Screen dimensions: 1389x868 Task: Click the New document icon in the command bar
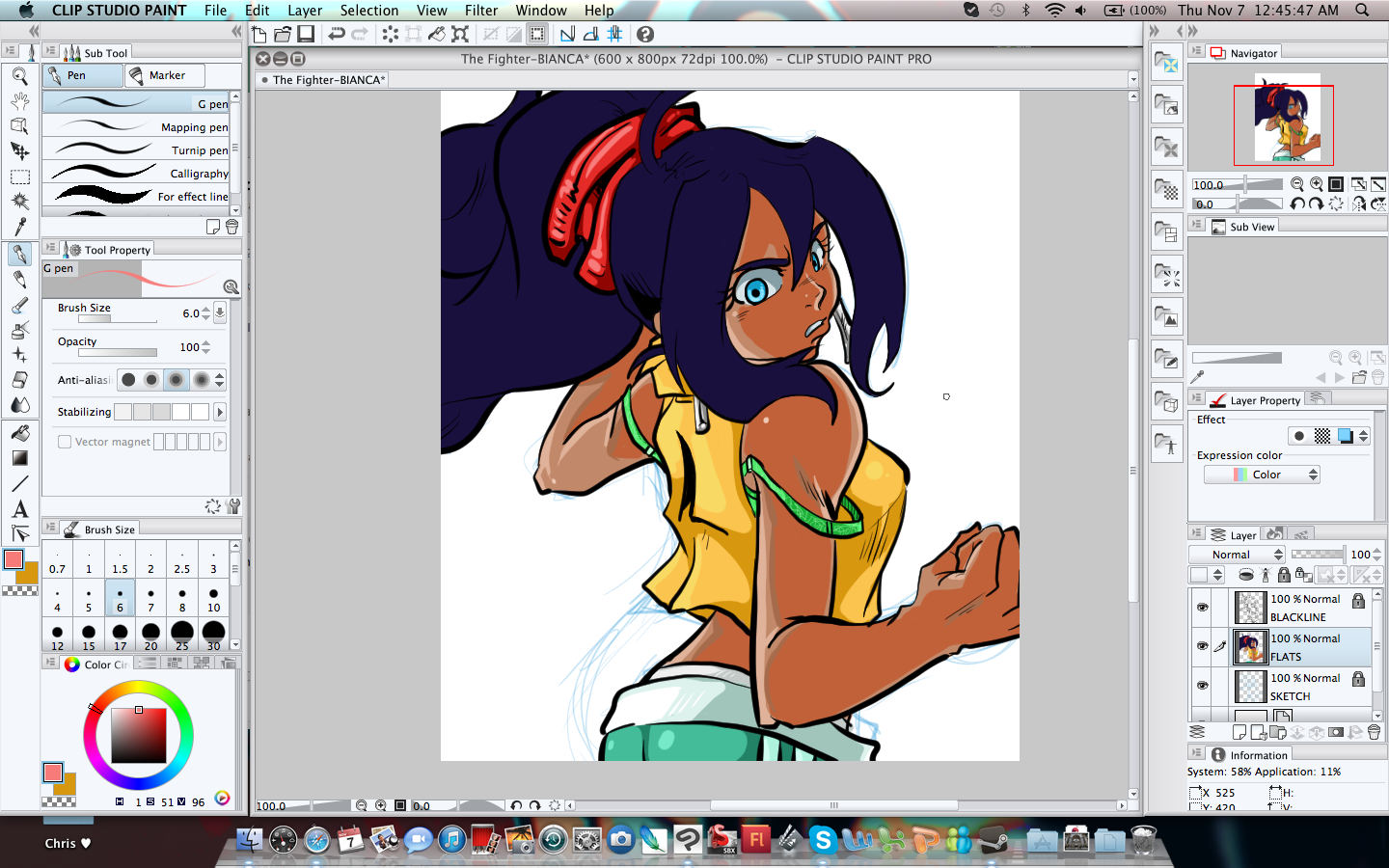click(259, 34)
